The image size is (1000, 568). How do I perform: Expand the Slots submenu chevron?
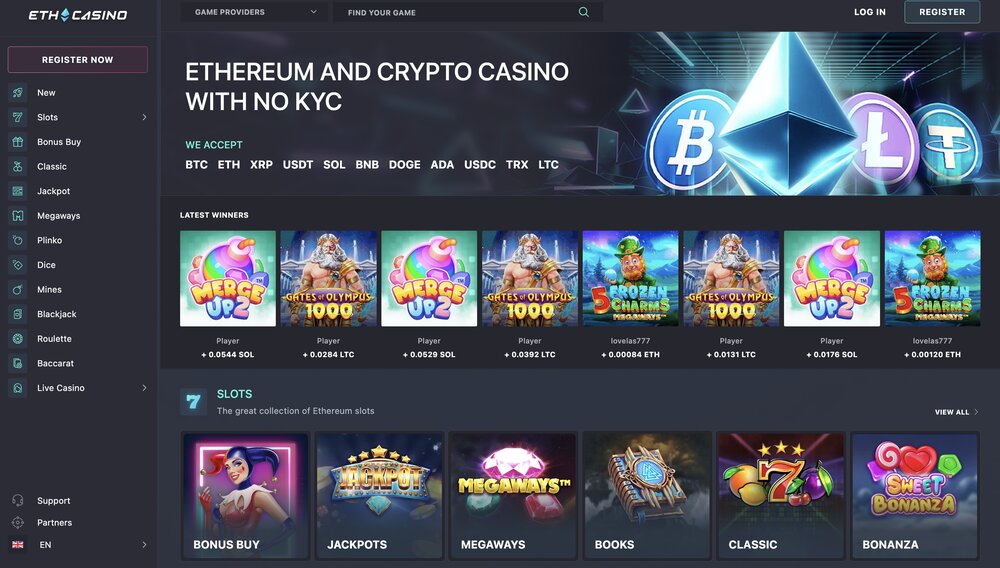(144, 117)
